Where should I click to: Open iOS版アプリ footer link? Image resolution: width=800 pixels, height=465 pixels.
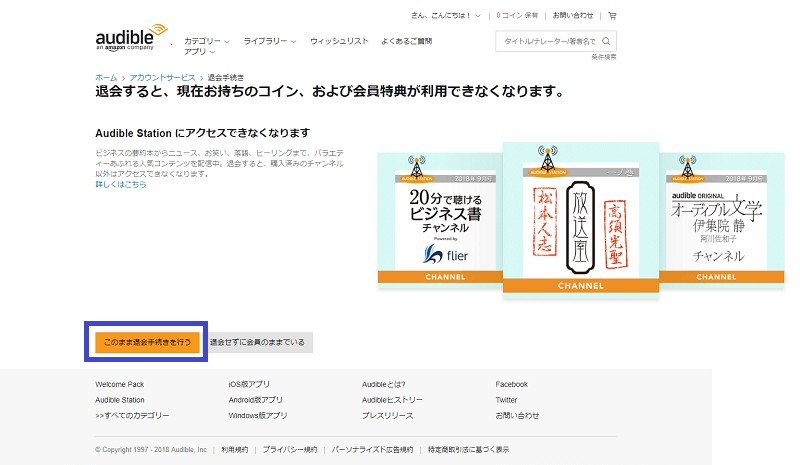pyautogui.click(x=249, y=384)
